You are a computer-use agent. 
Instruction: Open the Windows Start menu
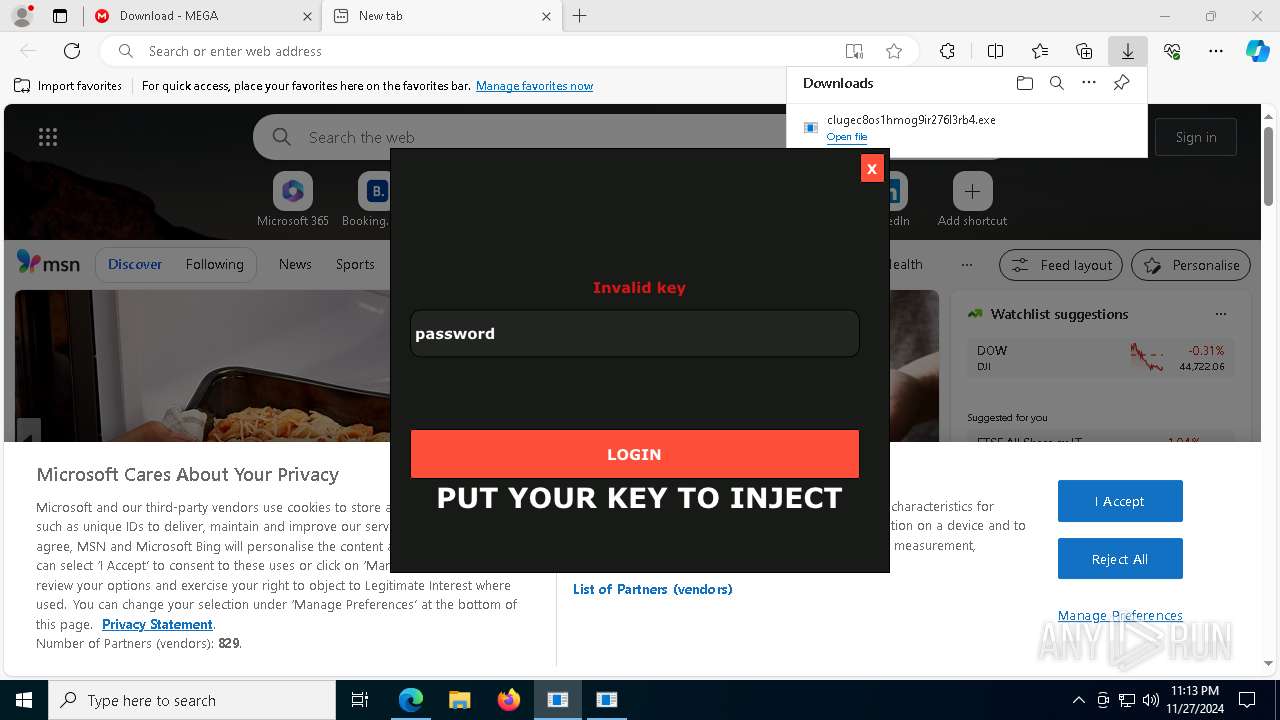(x=24, y=700)
